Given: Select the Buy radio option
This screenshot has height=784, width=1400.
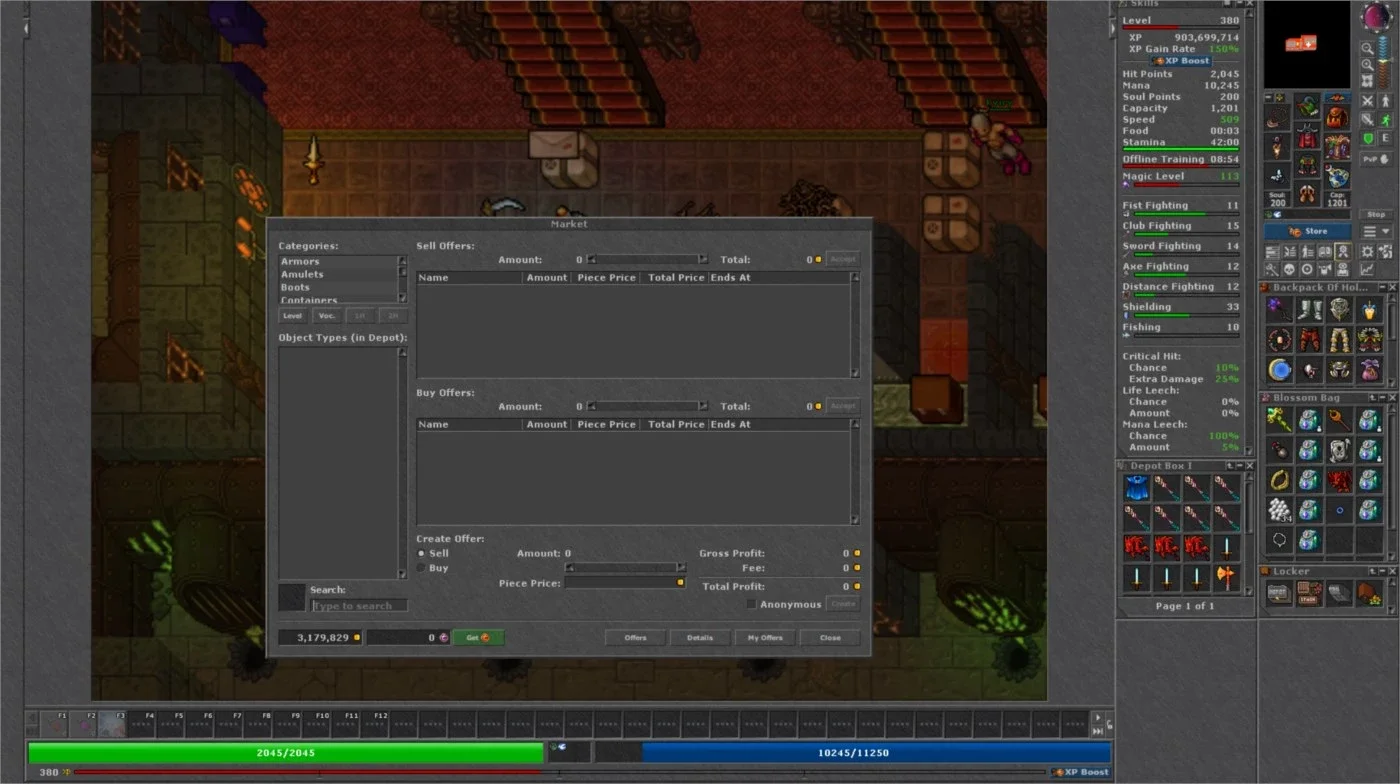Looking at the screenshot, I should pyautogui.click(x=421, y=568).
